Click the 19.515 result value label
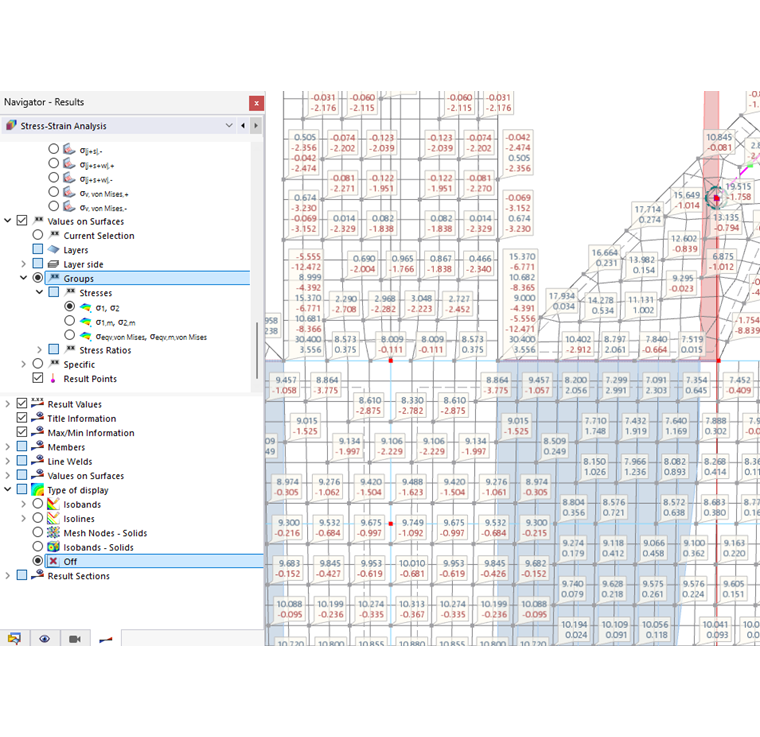 tap(738, 187)
